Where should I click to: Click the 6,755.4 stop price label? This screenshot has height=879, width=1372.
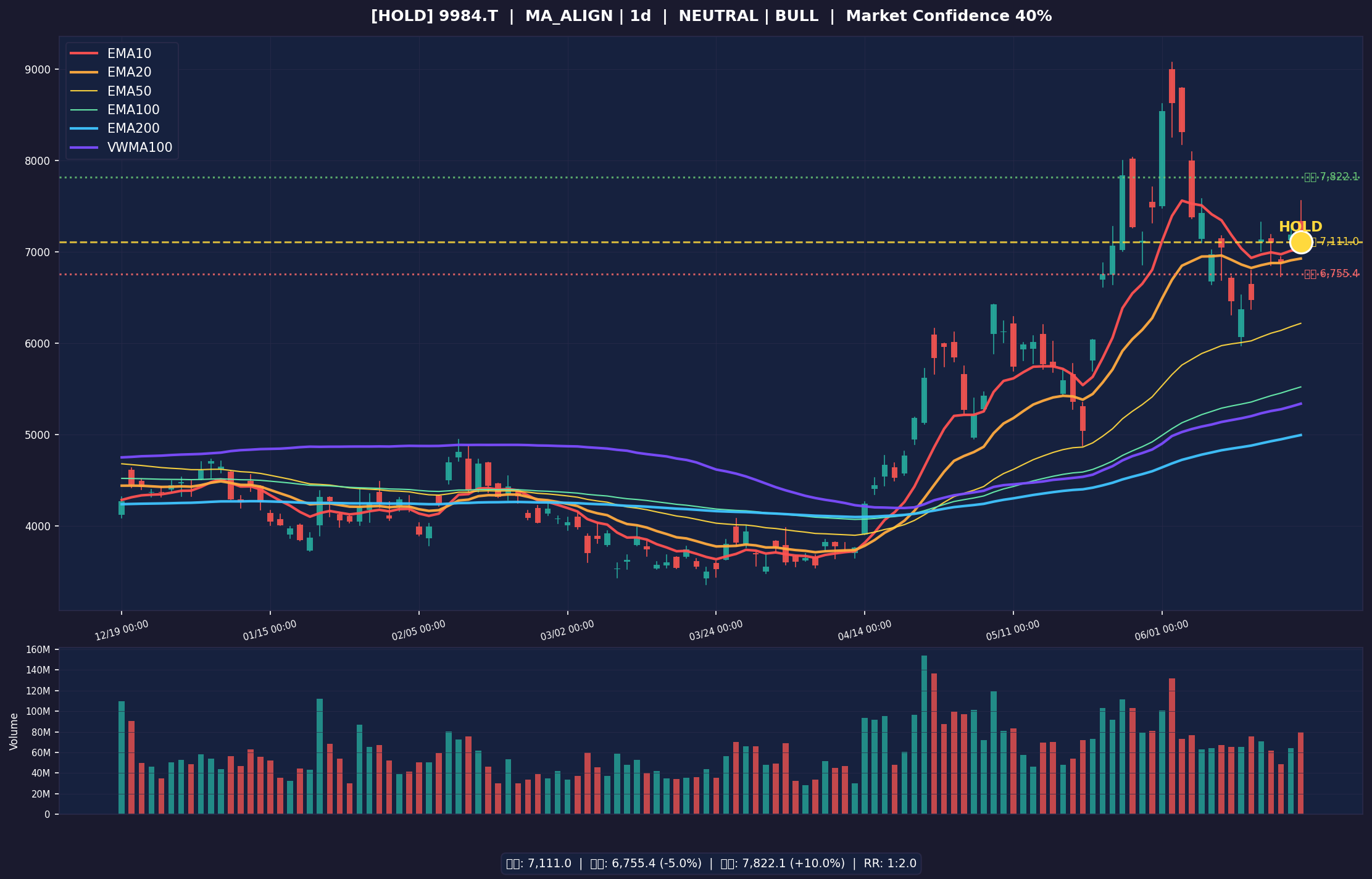pos(1331,273)
